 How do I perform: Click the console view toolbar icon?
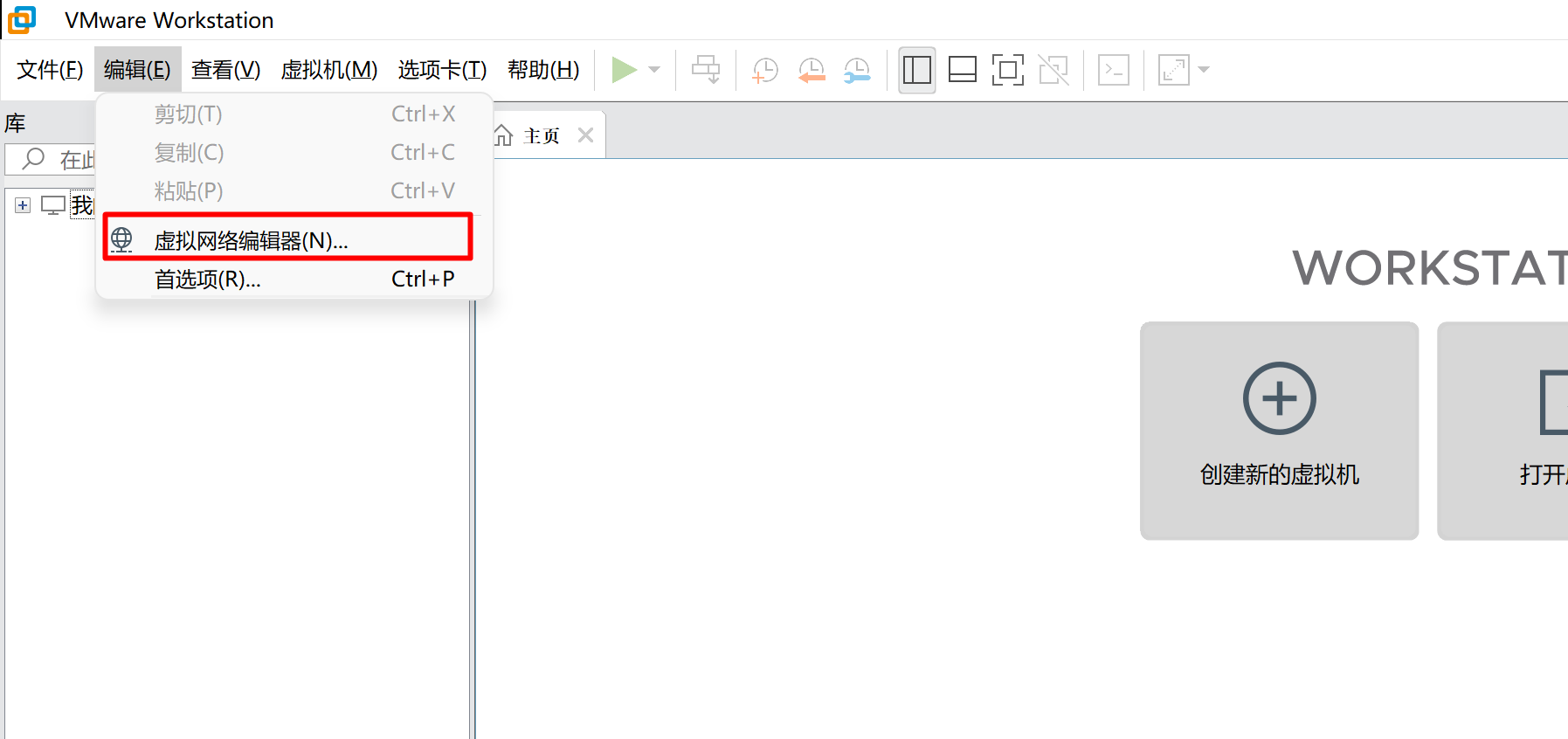(x=1114, y=70)
